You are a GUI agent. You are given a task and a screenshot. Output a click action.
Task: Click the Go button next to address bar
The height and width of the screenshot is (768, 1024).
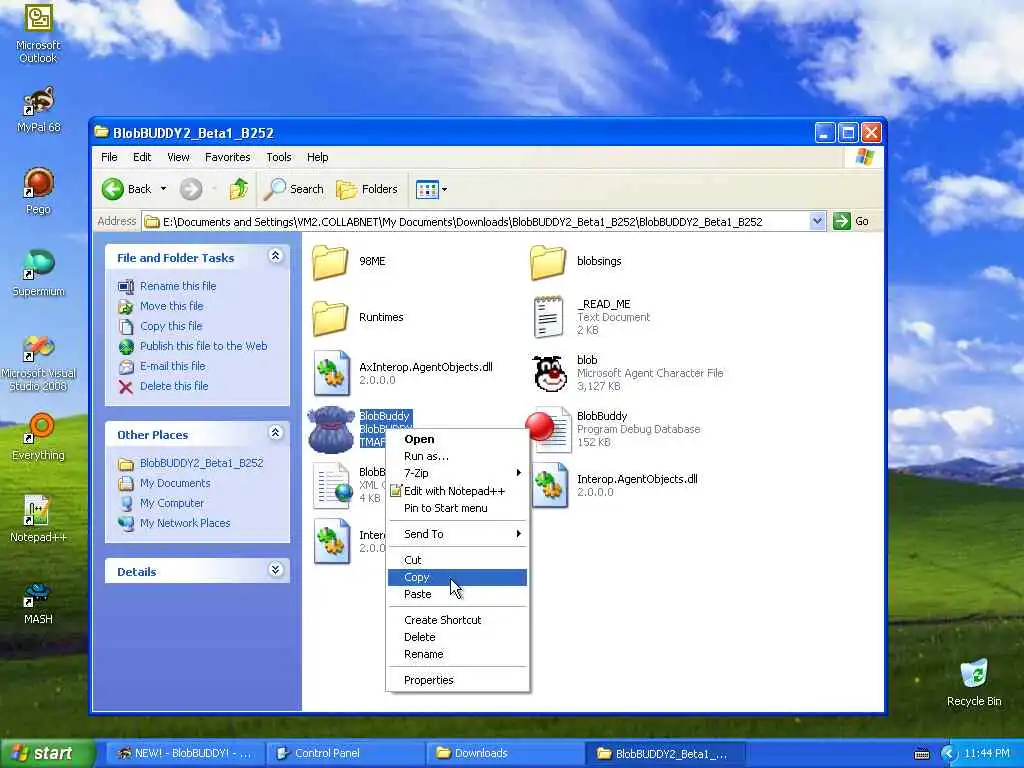coord(852,221)
